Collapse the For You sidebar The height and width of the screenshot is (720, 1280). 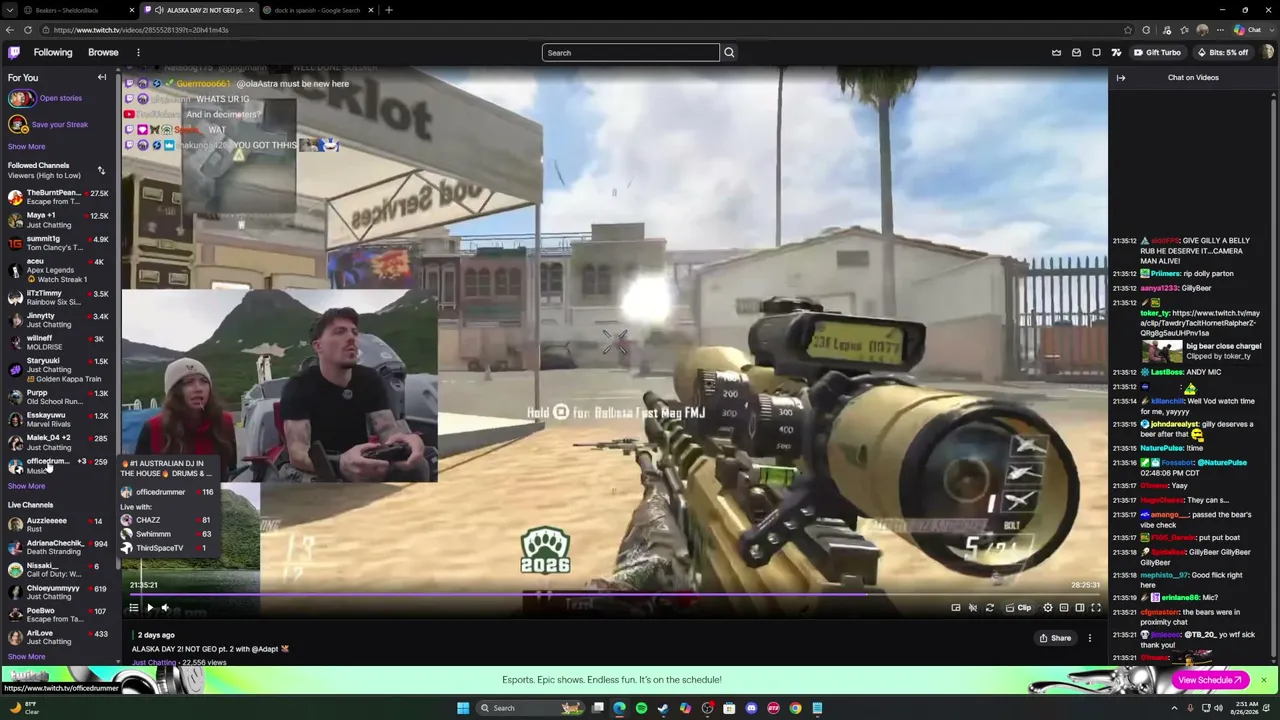tap(101, 77)
